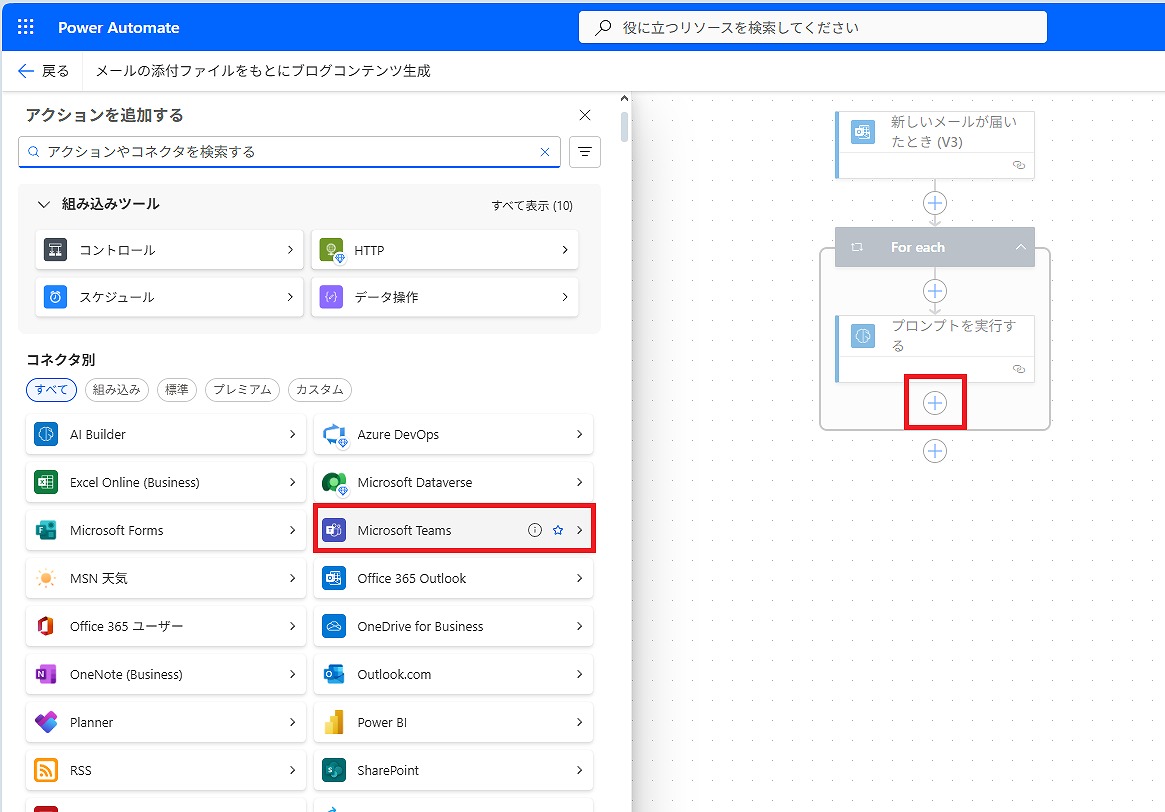
Task: Select the すべて connector filter
Action: click(51, 390)
